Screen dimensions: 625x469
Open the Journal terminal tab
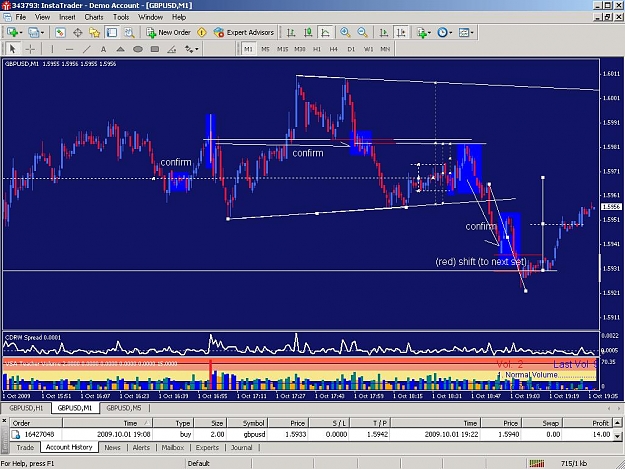pos(242,447)
